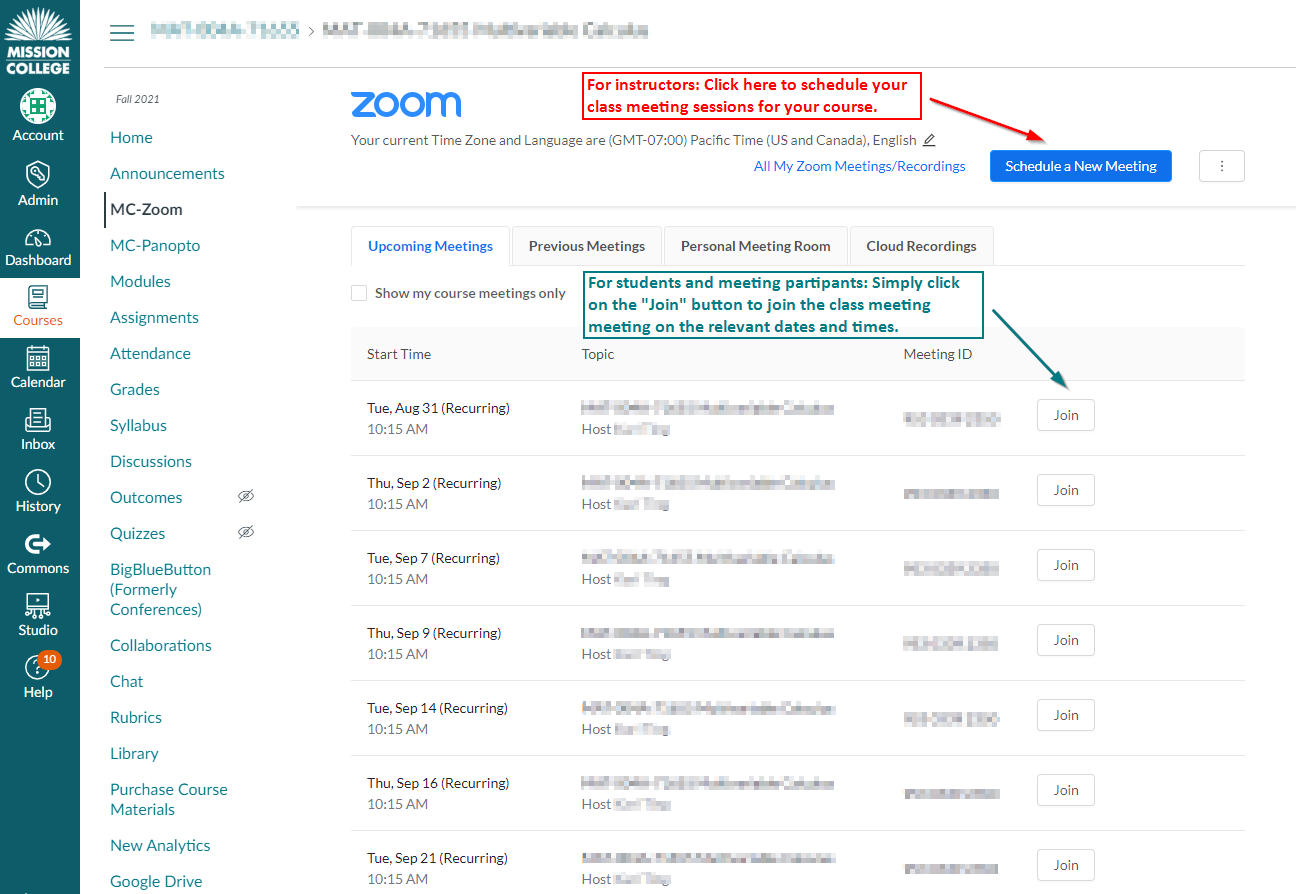Viewport: 1296px width, 894px height.
Task: Open Discussions page
Action: coord(151,461)
